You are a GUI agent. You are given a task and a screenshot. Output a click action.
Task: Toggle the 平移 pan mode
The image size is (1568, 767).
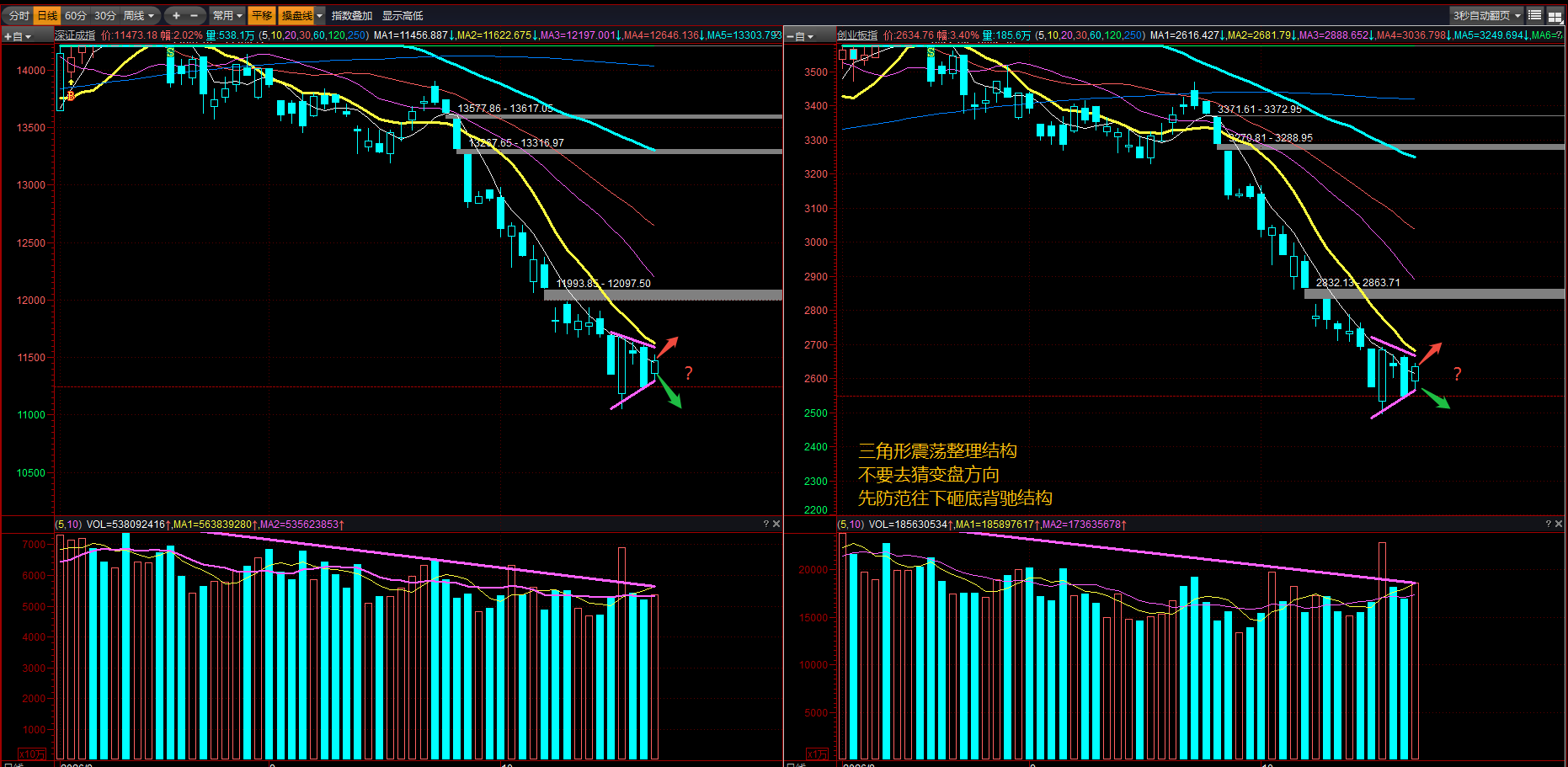tap(262, 15)
